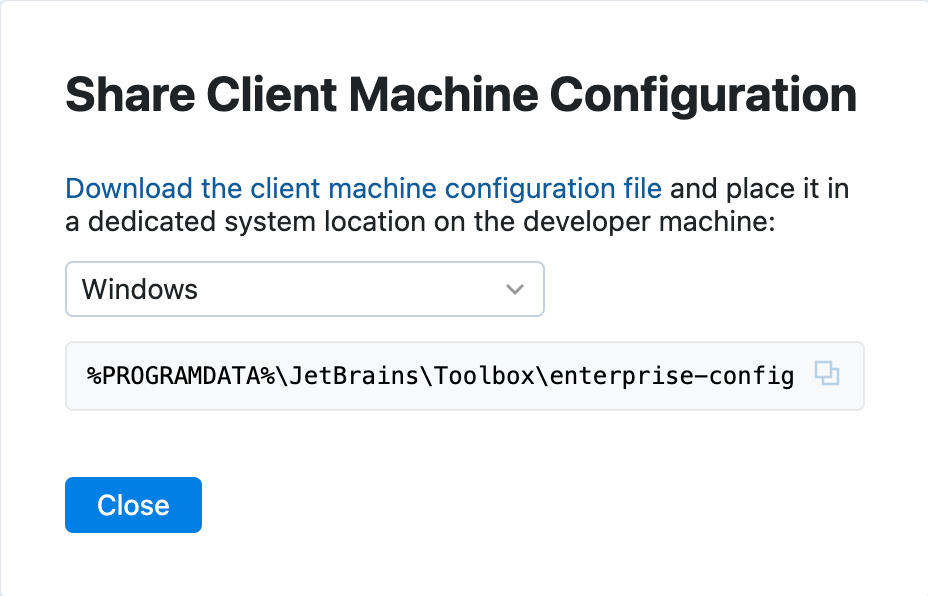Expand the Windows platform selector
928x596 pixels.
point(304,289)
